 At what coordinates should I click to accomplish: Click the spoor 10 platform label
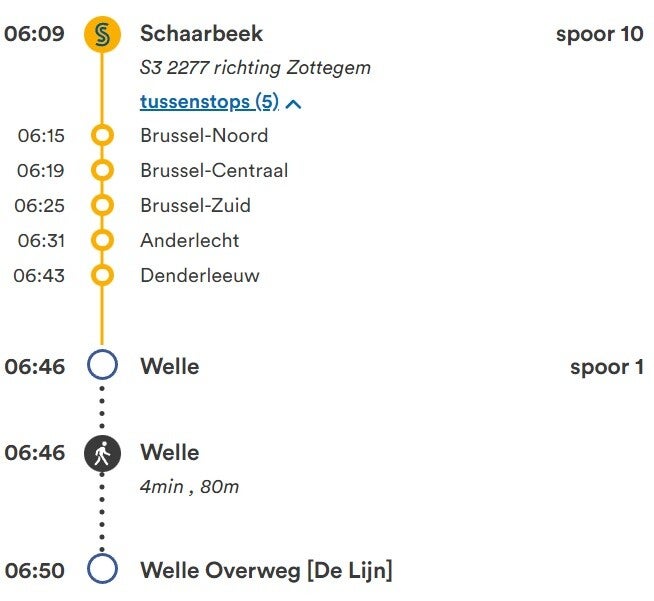coord(599,34)
